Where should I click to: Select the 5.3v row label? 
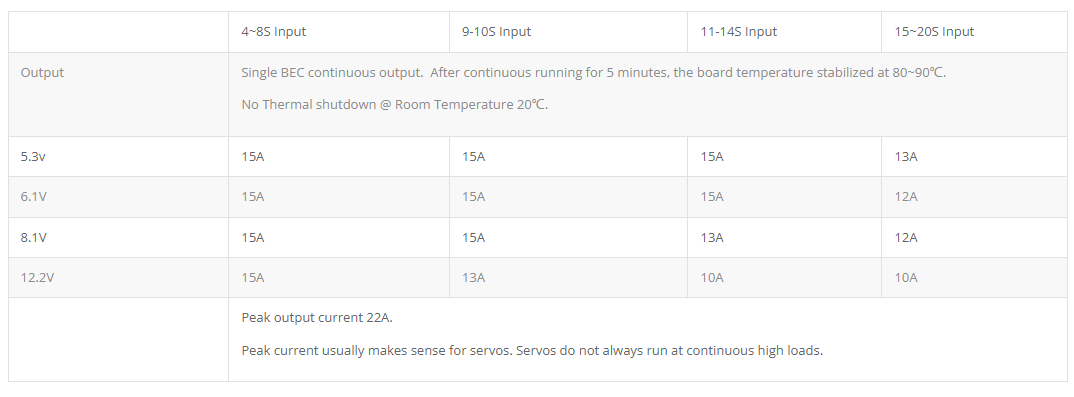coord(33,157)
